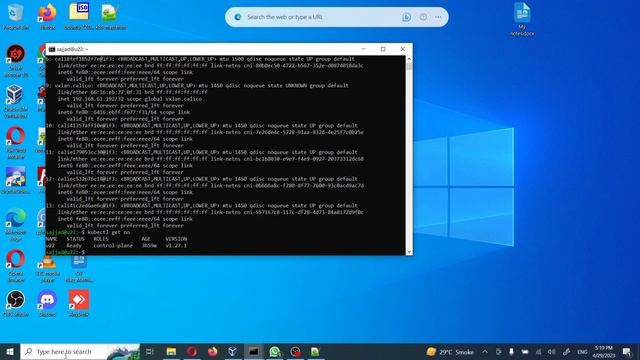Close the sajjad@u22 terminal window
The width and height of the screenshot is (640, 360).
tap(402, 49)
